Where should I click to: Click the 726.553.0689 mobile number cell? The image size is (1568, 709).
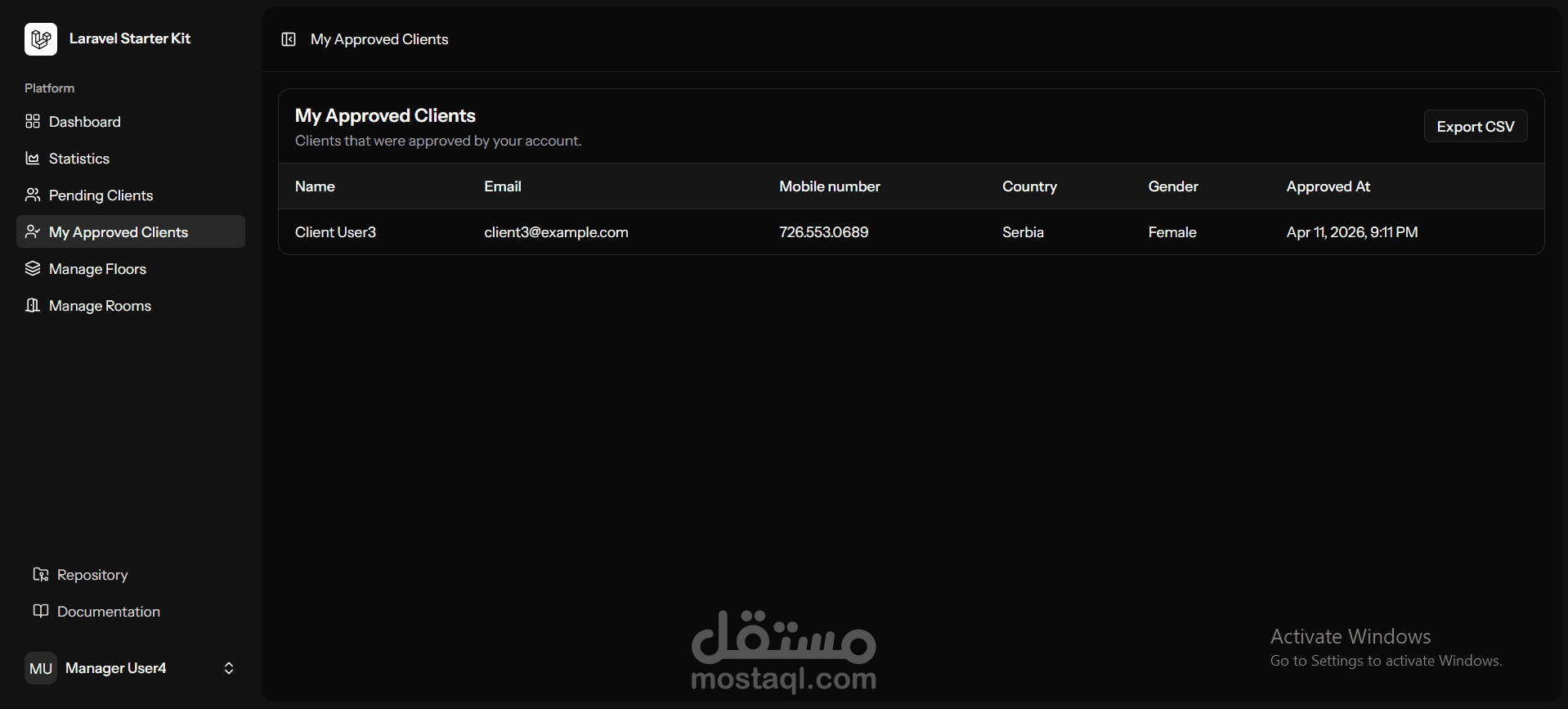[x=823, y=232]
